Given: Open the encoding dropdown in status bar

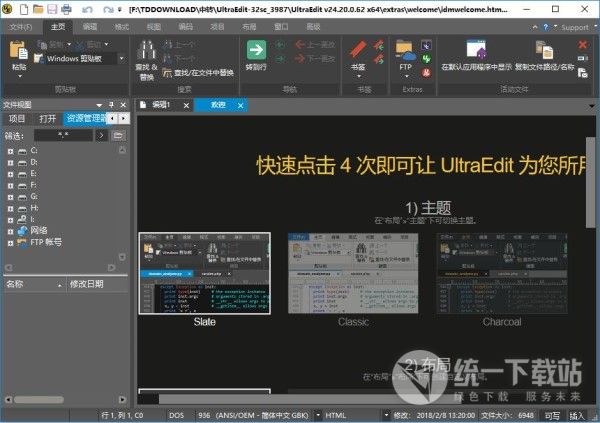Looking at the screenshot, I should pyautogui.click(x=318, y=415).
